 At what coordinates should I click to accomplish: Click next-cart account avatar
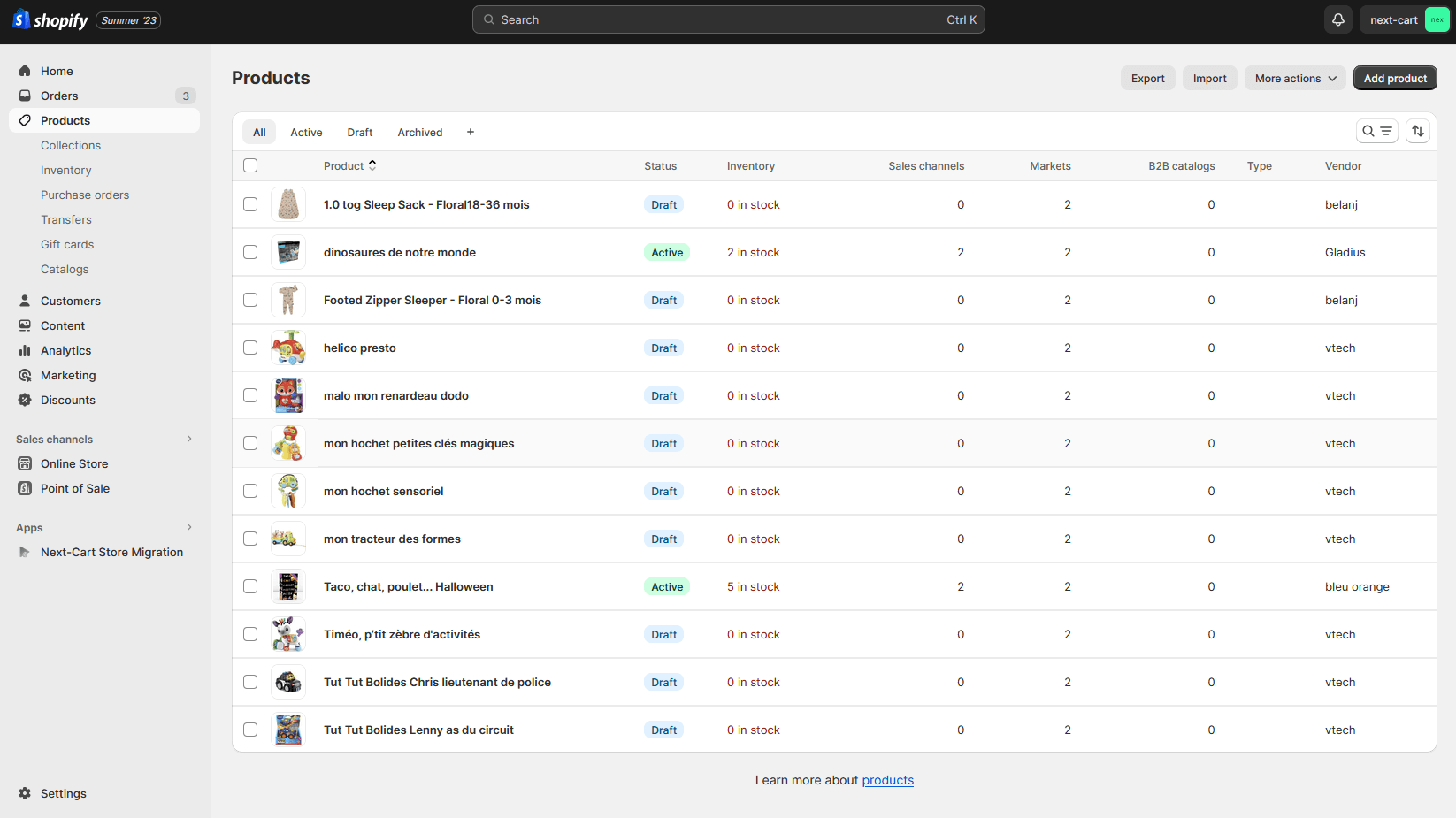pos(1437,19)
